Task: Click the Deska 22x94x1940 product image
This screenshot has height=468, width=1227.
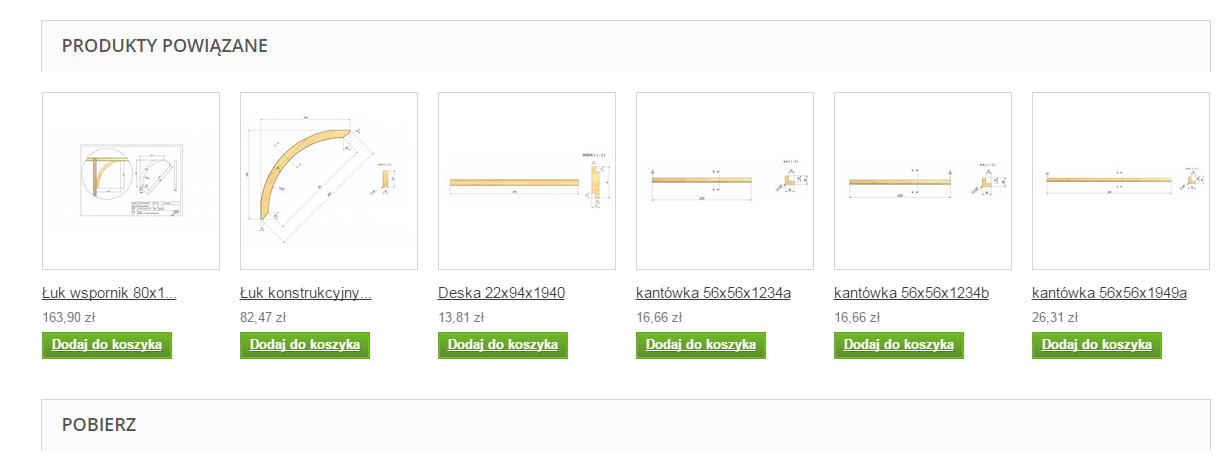Action: click(527, 181)
